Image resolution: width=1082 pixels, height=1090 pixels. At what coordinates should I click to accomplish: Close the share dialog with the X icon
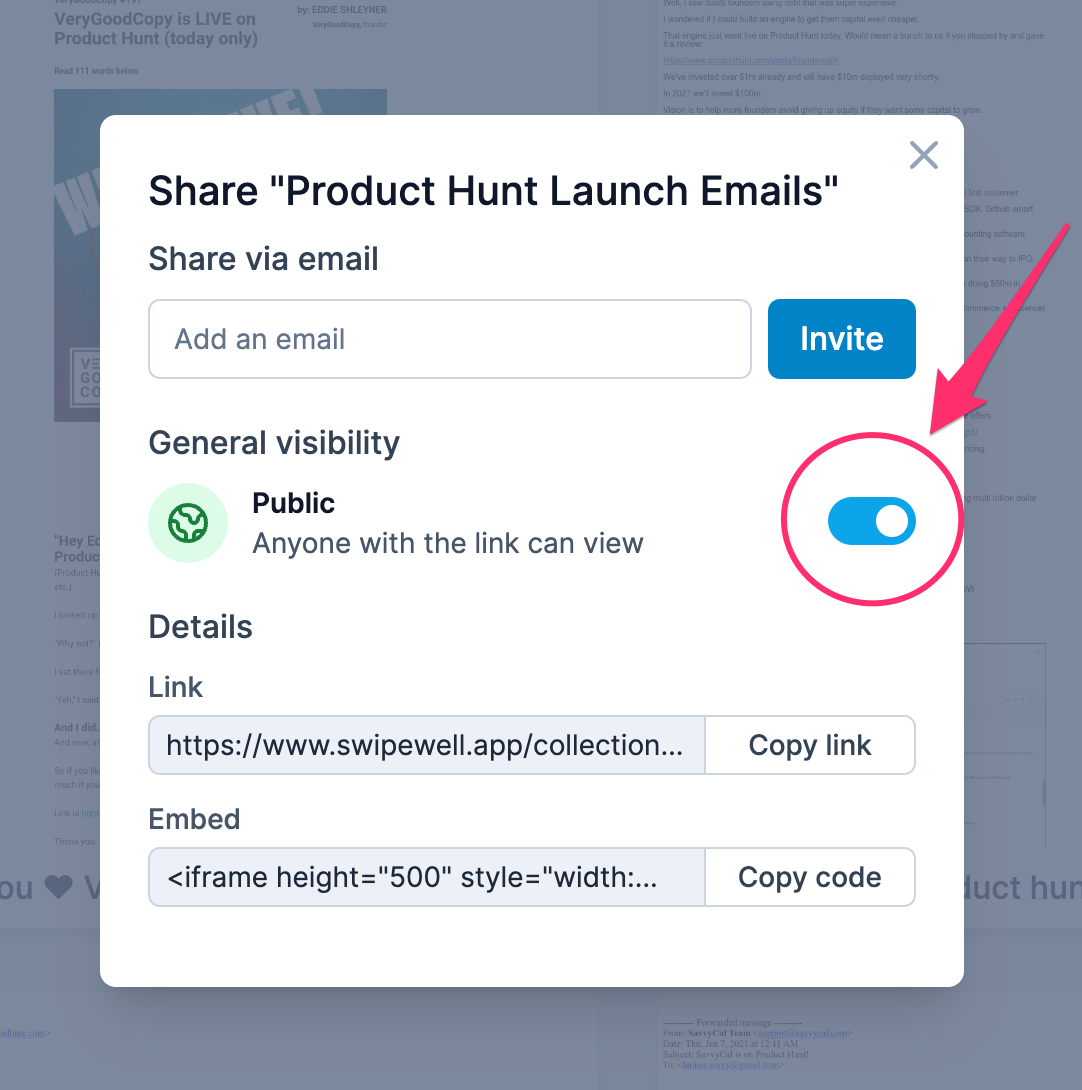point(923,155)
